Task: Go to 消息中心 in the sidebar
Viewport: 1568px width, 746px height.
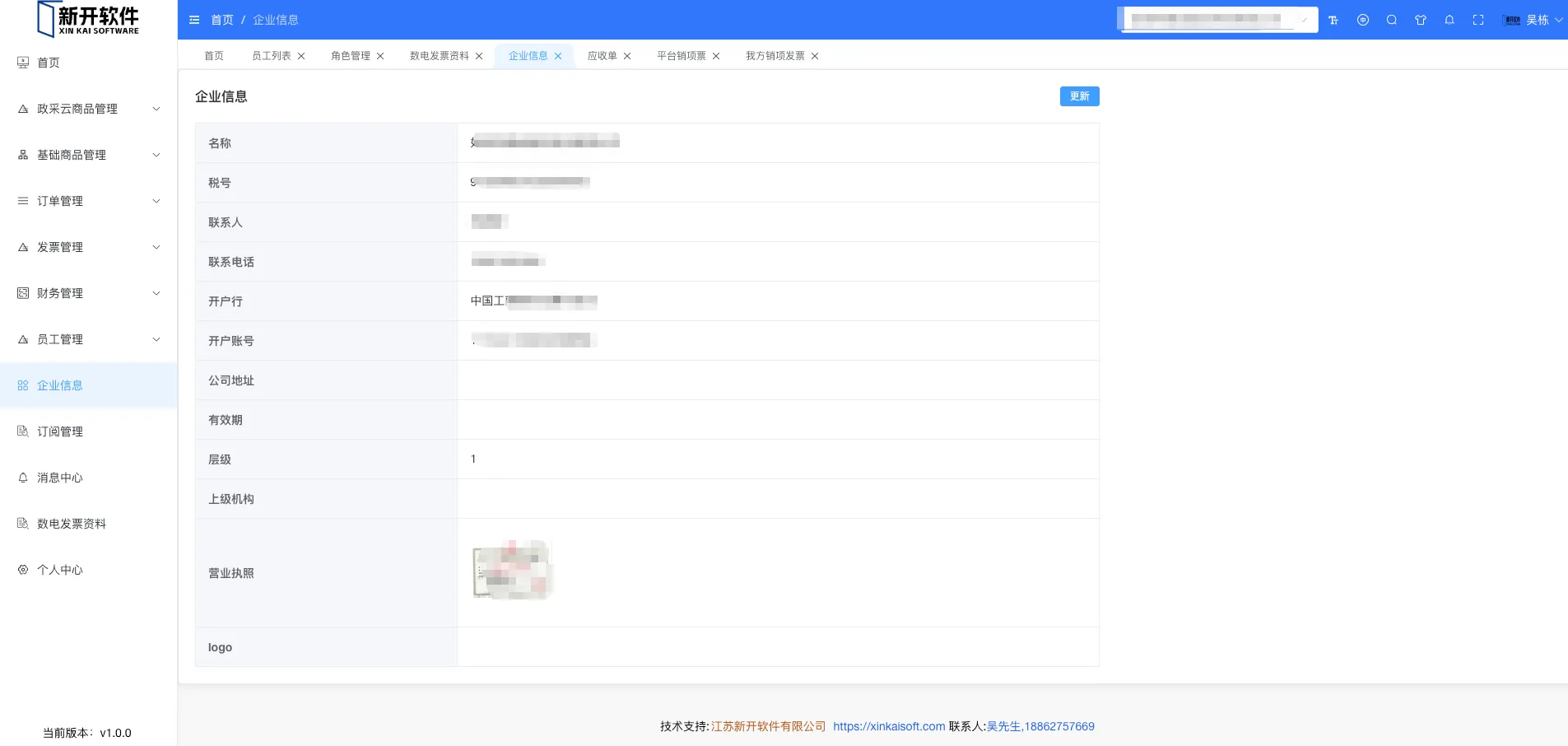Action: pos(60,478)
